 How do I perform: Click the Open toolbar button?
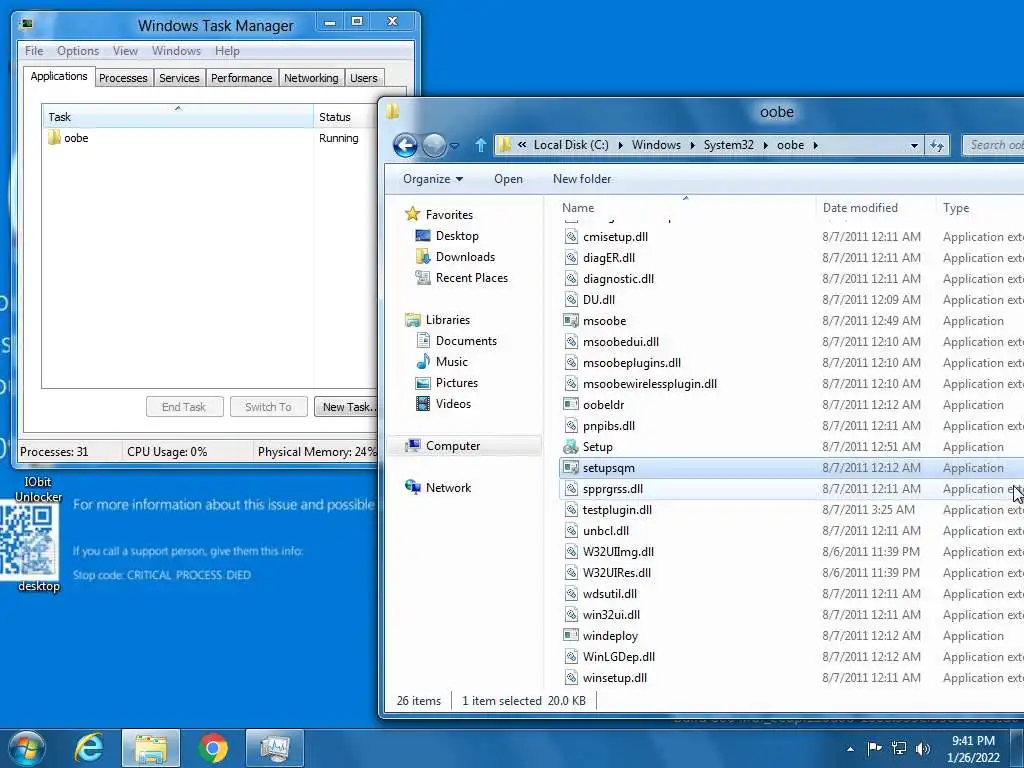coord(508,179)
